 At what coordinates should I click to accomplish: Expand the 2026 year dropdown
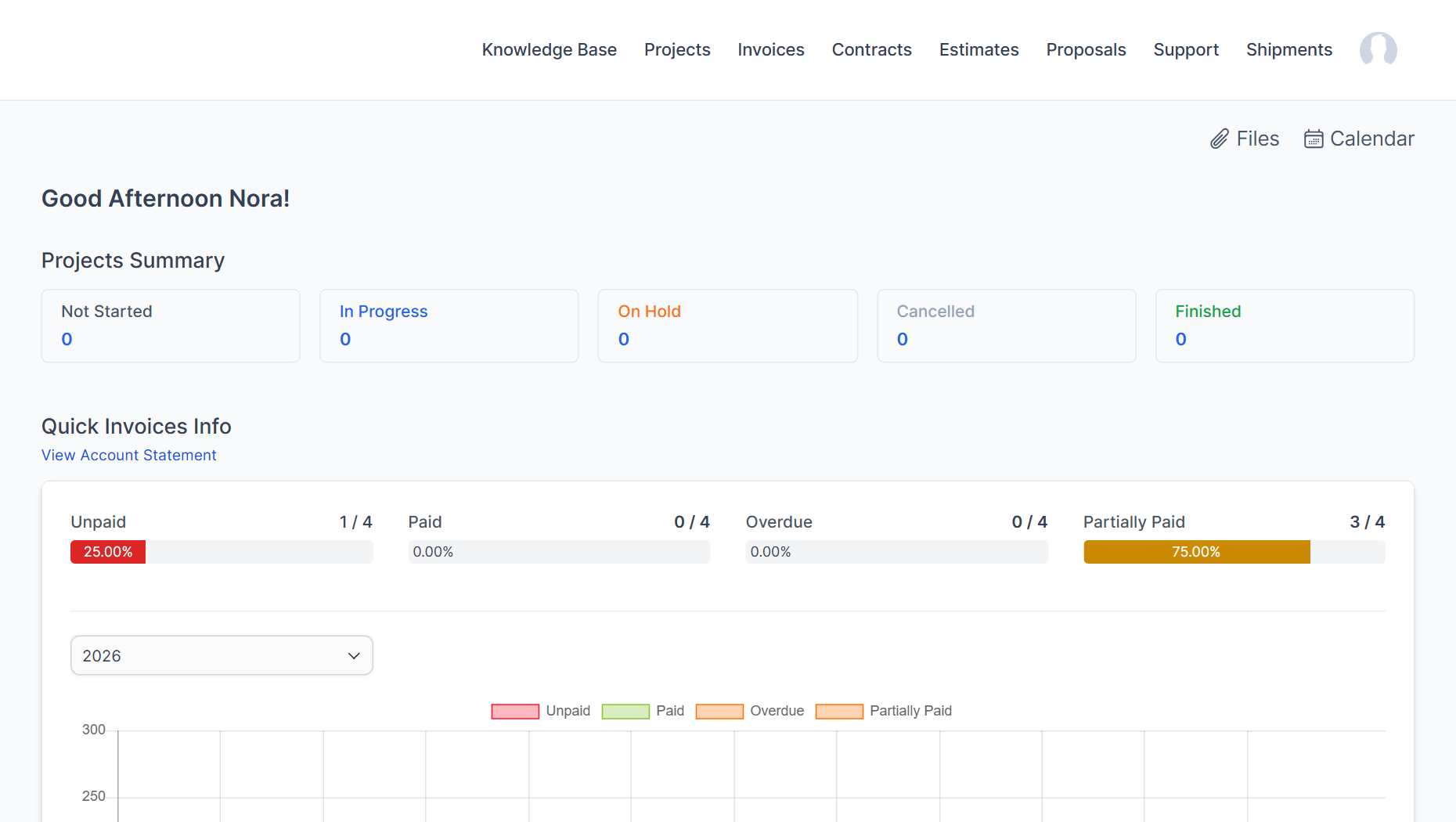[222, 655]
